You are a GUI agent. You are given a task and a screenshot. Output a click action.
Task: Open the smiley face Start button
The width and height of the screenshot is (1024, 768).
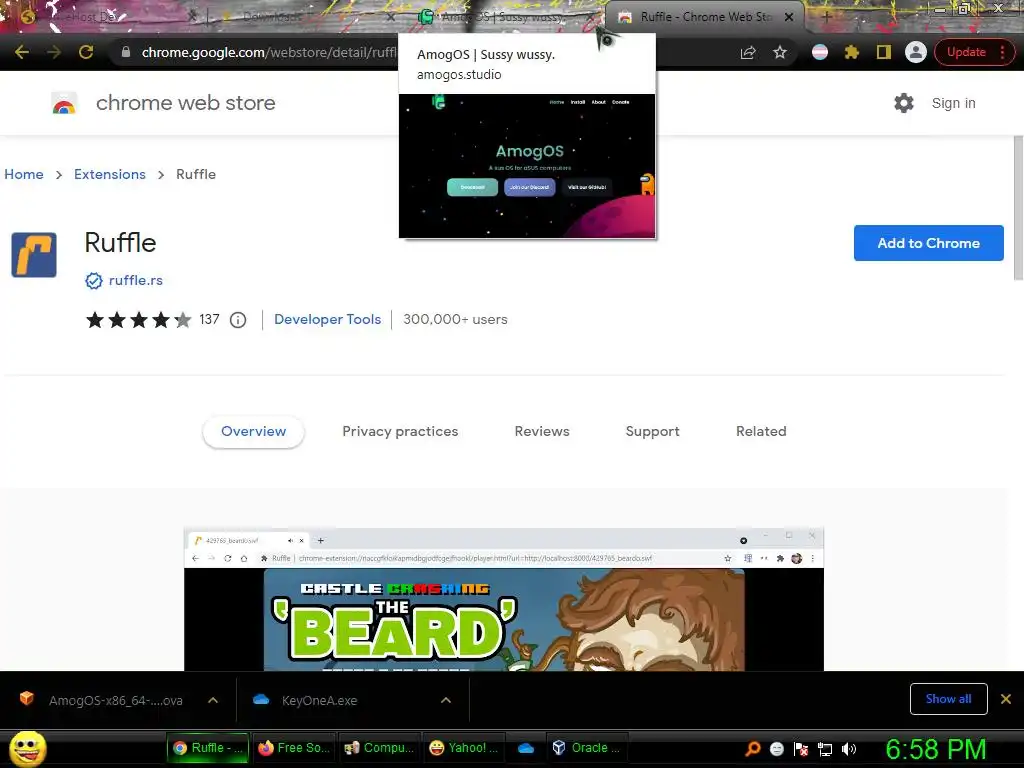tap(27, 748)
